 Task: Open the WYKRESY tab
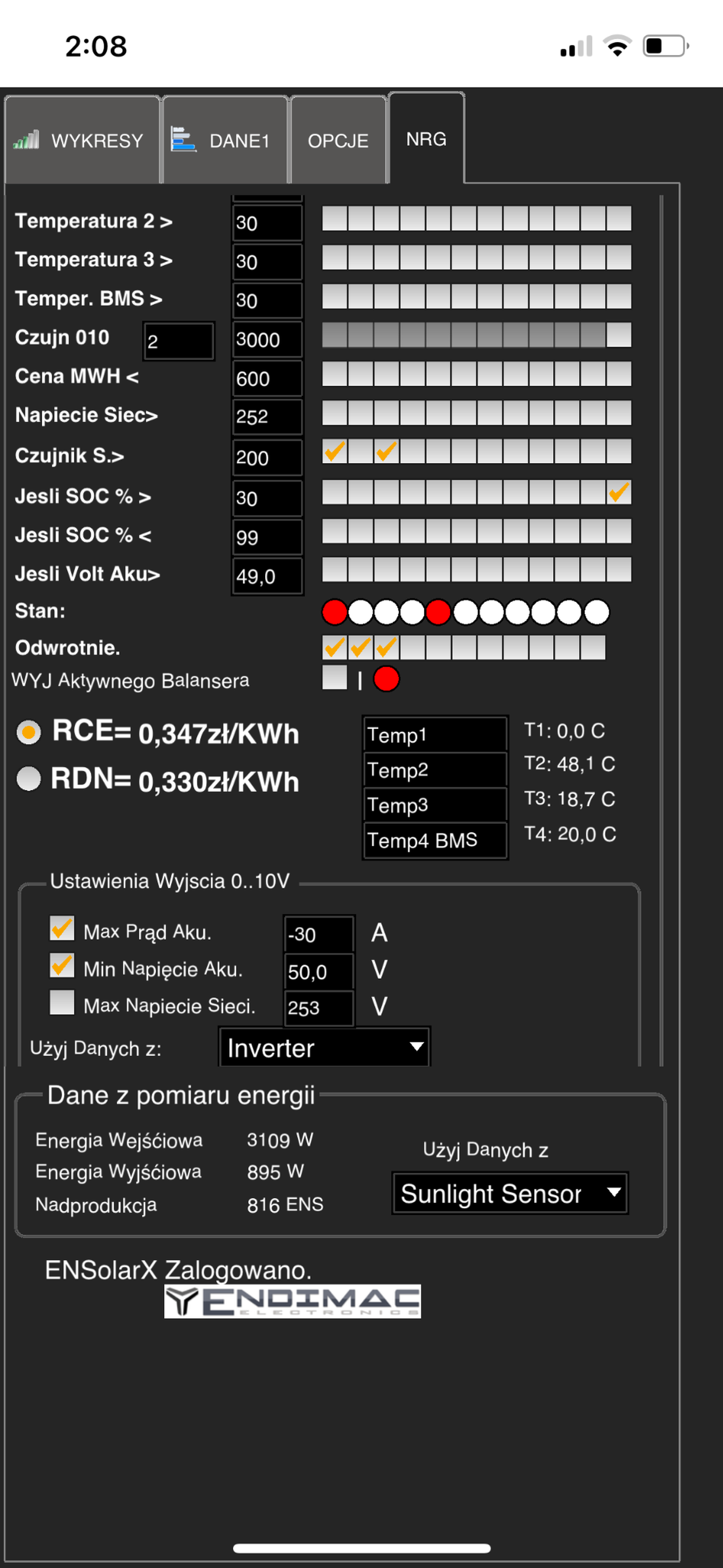click(82, 140)
